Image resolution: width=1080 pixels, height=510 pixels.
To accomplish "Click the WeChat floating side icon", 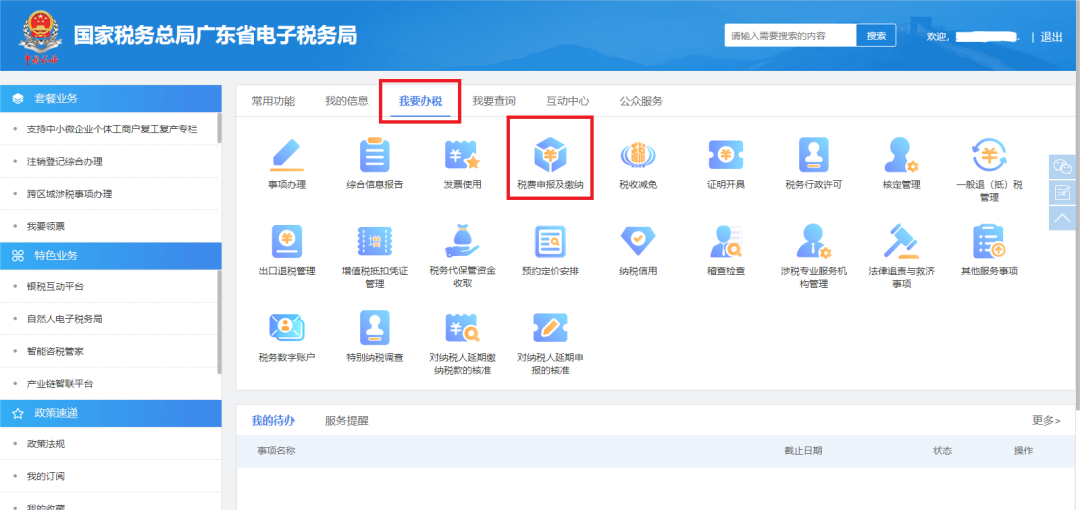I will click(1063, 167).
